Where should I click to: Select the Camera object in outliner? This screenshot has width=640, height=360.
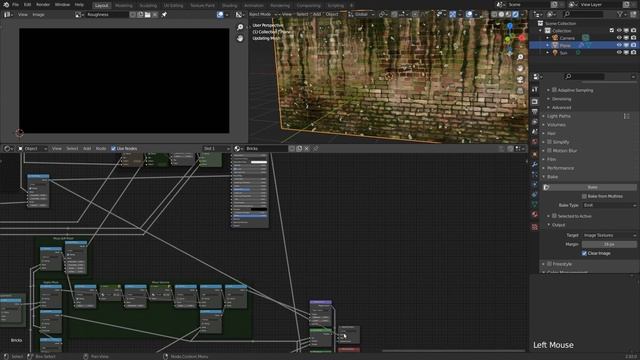567,38
